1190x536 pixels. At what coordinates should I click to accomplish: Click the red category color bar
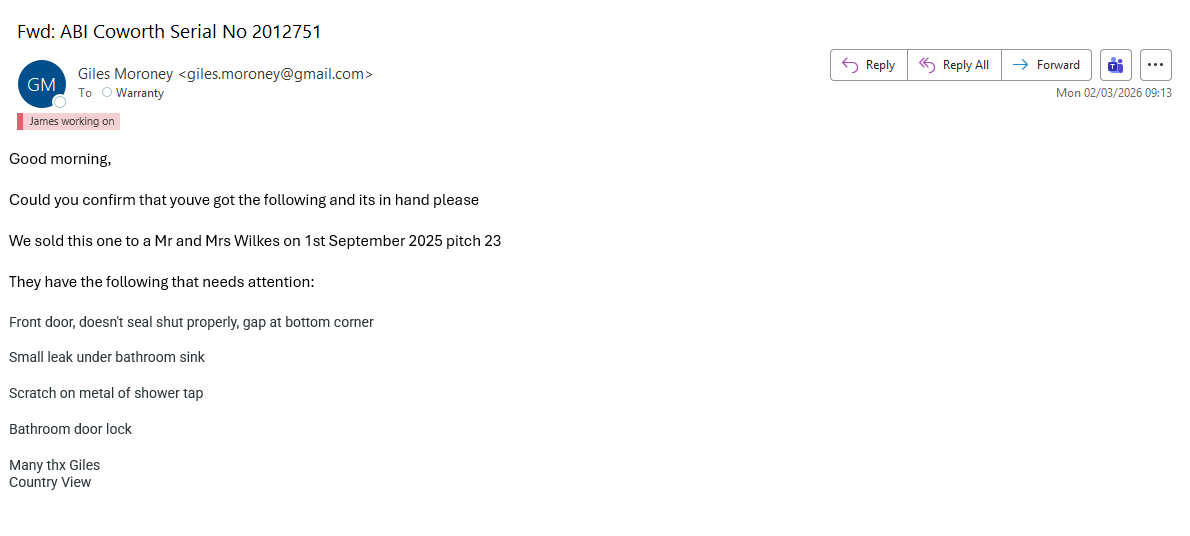pos(20,122)
